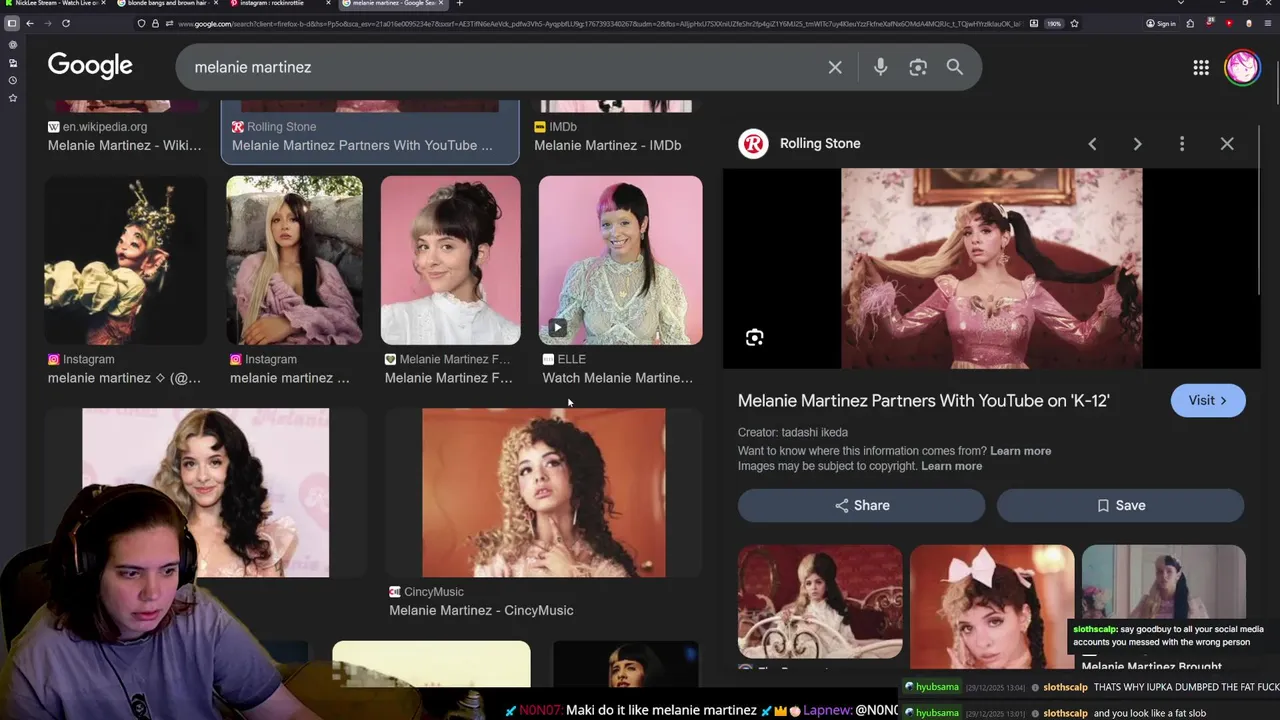Open the en.wikipedia.org Melanie Martinez result
Image resolution: width=1280 pixels, height=720 pixels.
(124, 145)
